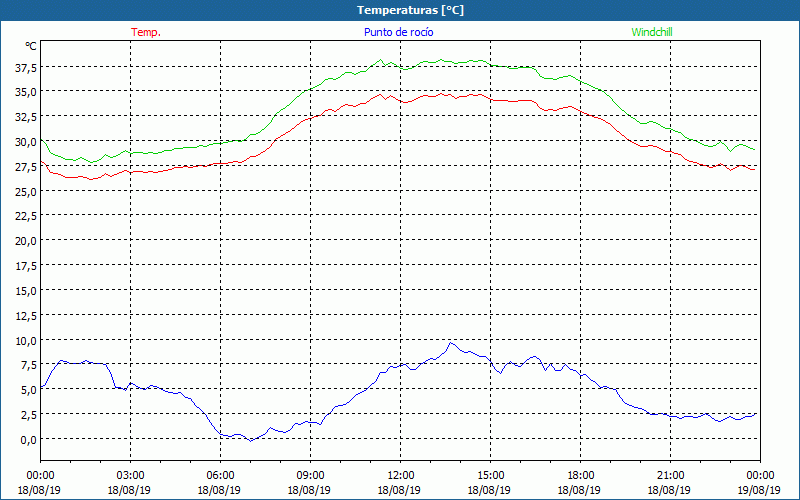
Task: Click the 32,5 y-axis value
Action: tap(26, 117)
